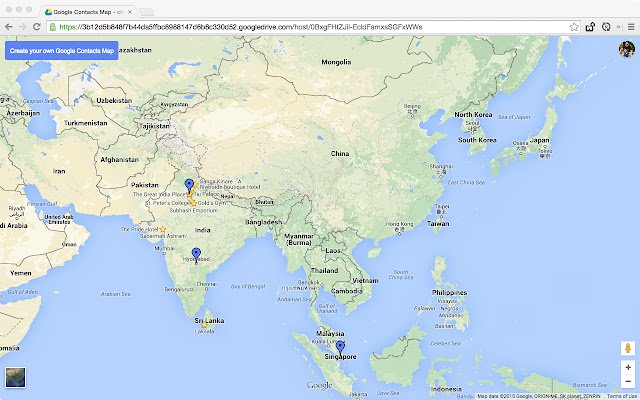
Task: Click the United Arab Emirates label
Action: (59, 220)
